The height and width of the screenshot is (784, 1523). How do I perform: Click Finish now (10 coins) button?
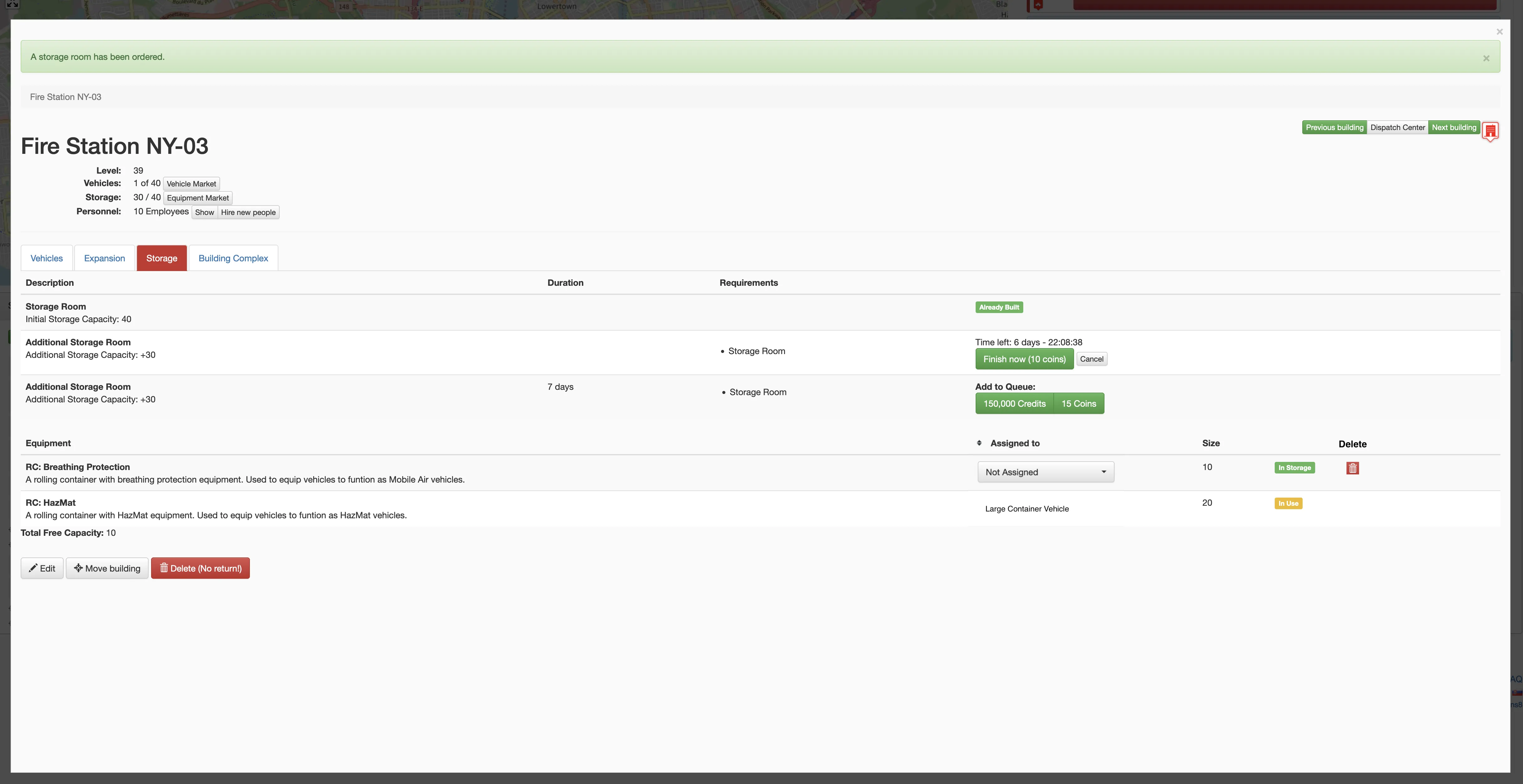pos(1024,359)
